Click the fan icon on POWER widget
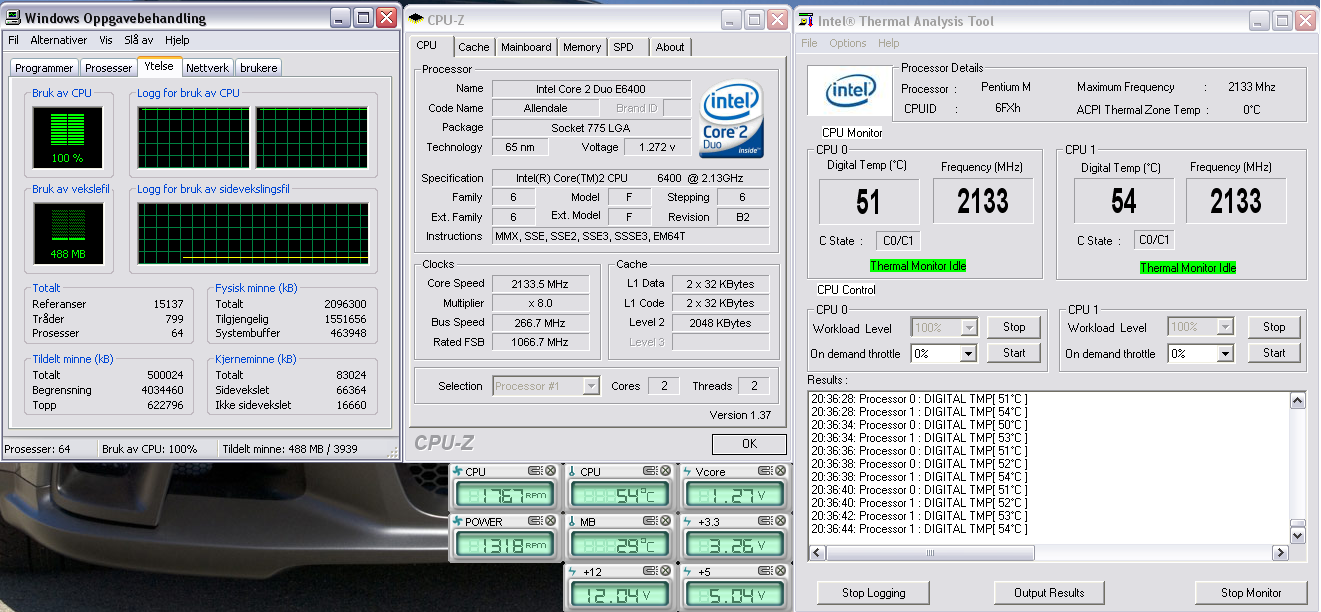 pos(458,522)
